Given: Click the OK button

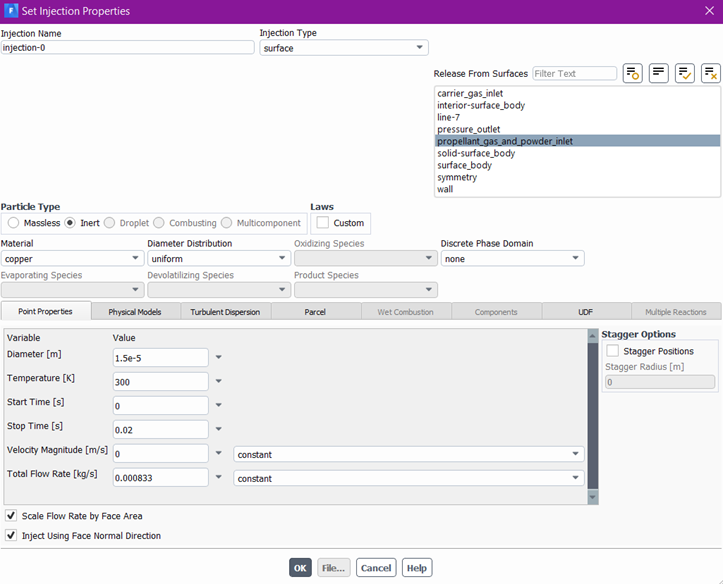Looking at the screenshot, I should click(x=300, y=568).
